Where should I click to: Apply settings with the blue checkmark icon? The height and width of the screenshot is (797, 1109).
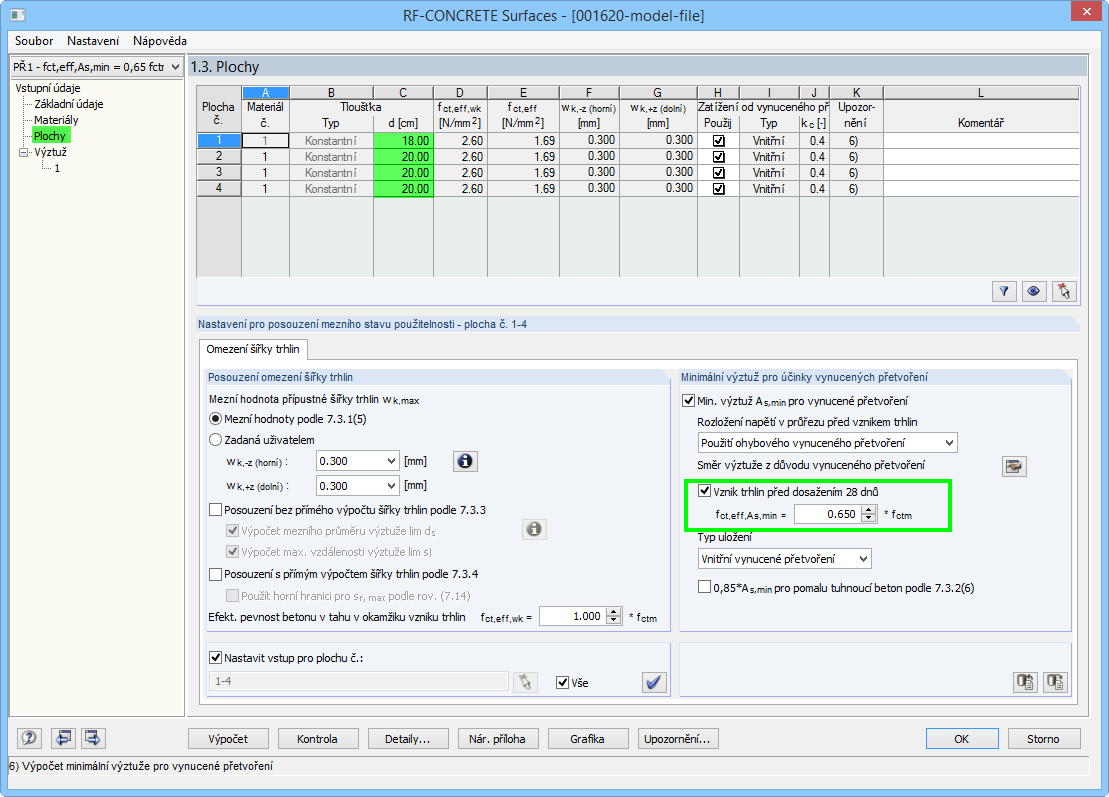coord(654,682)
